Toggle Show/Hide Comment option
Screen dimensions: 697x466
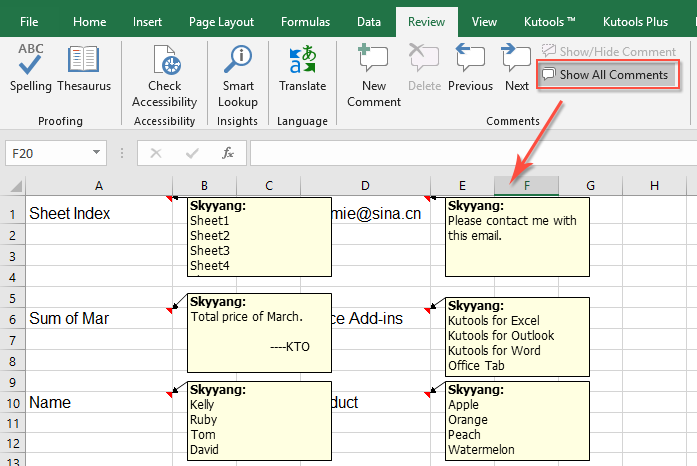(x=609, y=52)
